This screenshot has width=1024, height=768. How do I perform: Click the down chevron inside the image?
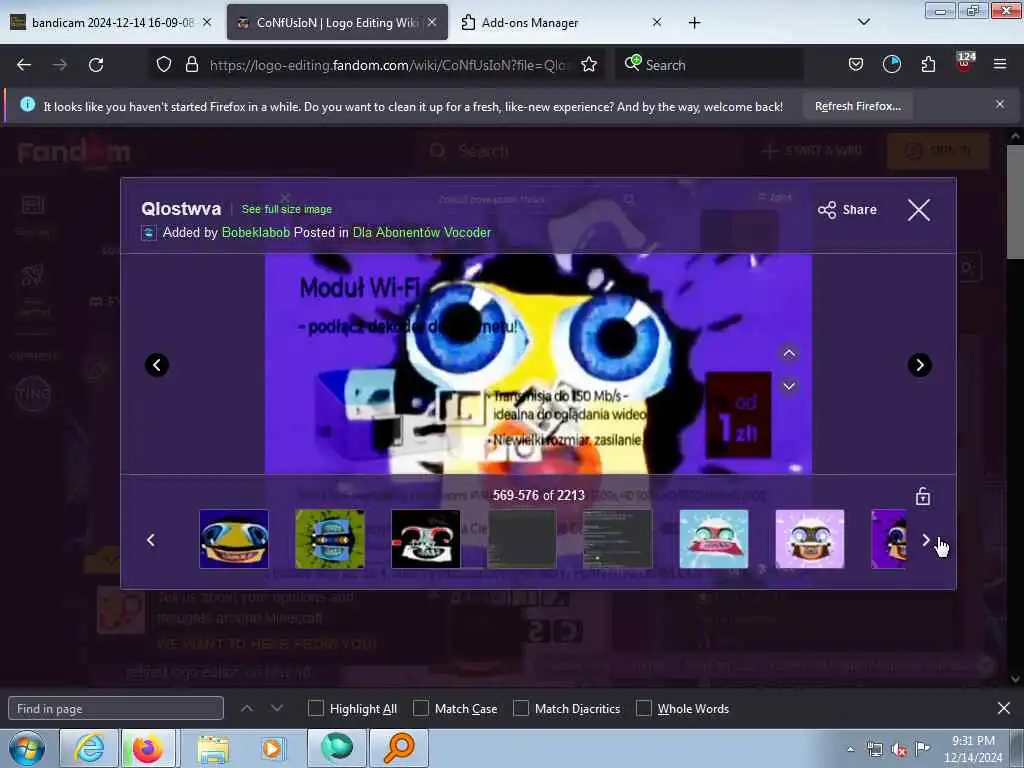click(x=789, y=386)
